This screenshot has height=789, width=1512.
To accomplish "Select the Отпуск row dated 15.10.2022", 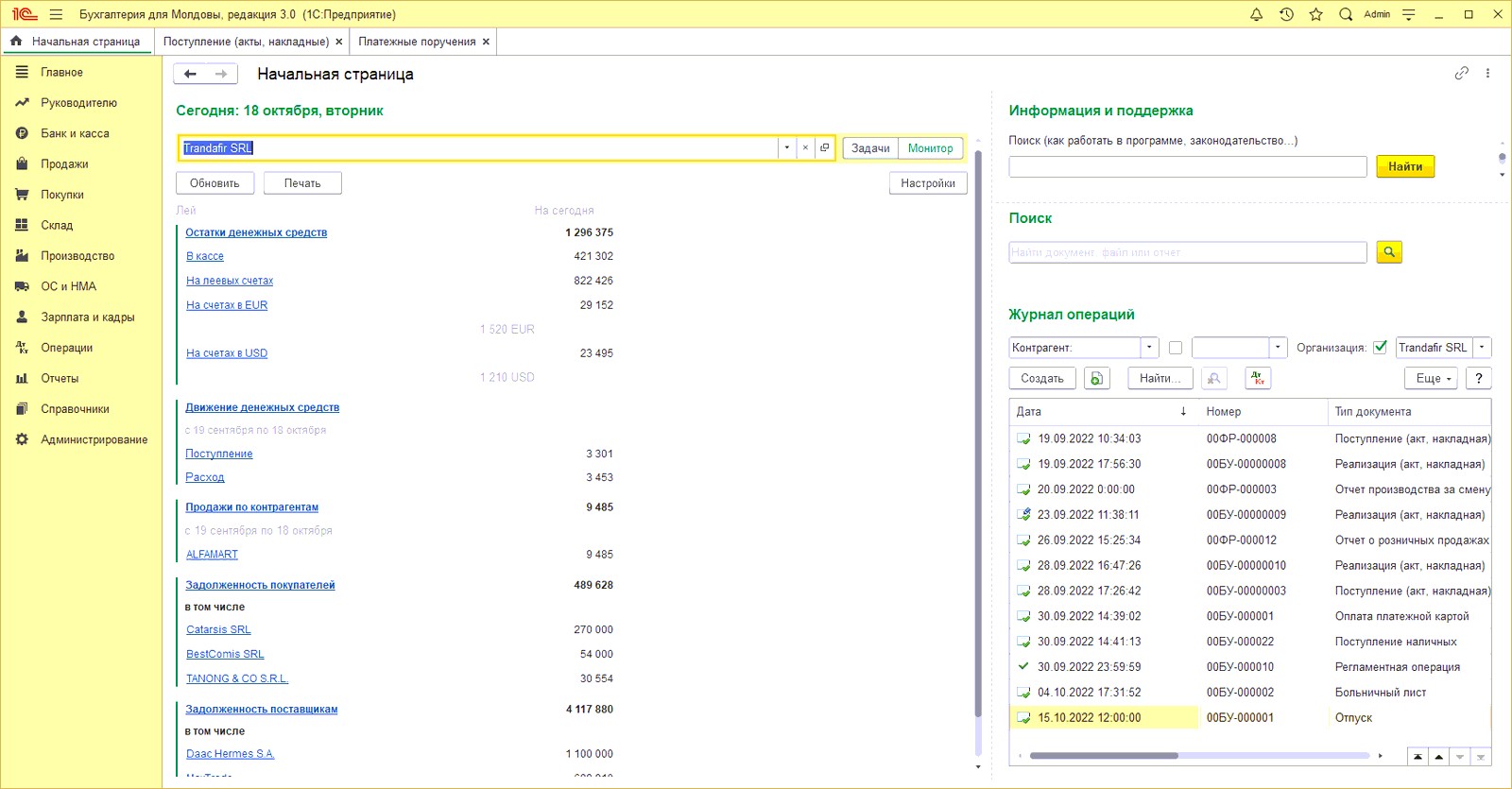I will [x=1250, y=718].
